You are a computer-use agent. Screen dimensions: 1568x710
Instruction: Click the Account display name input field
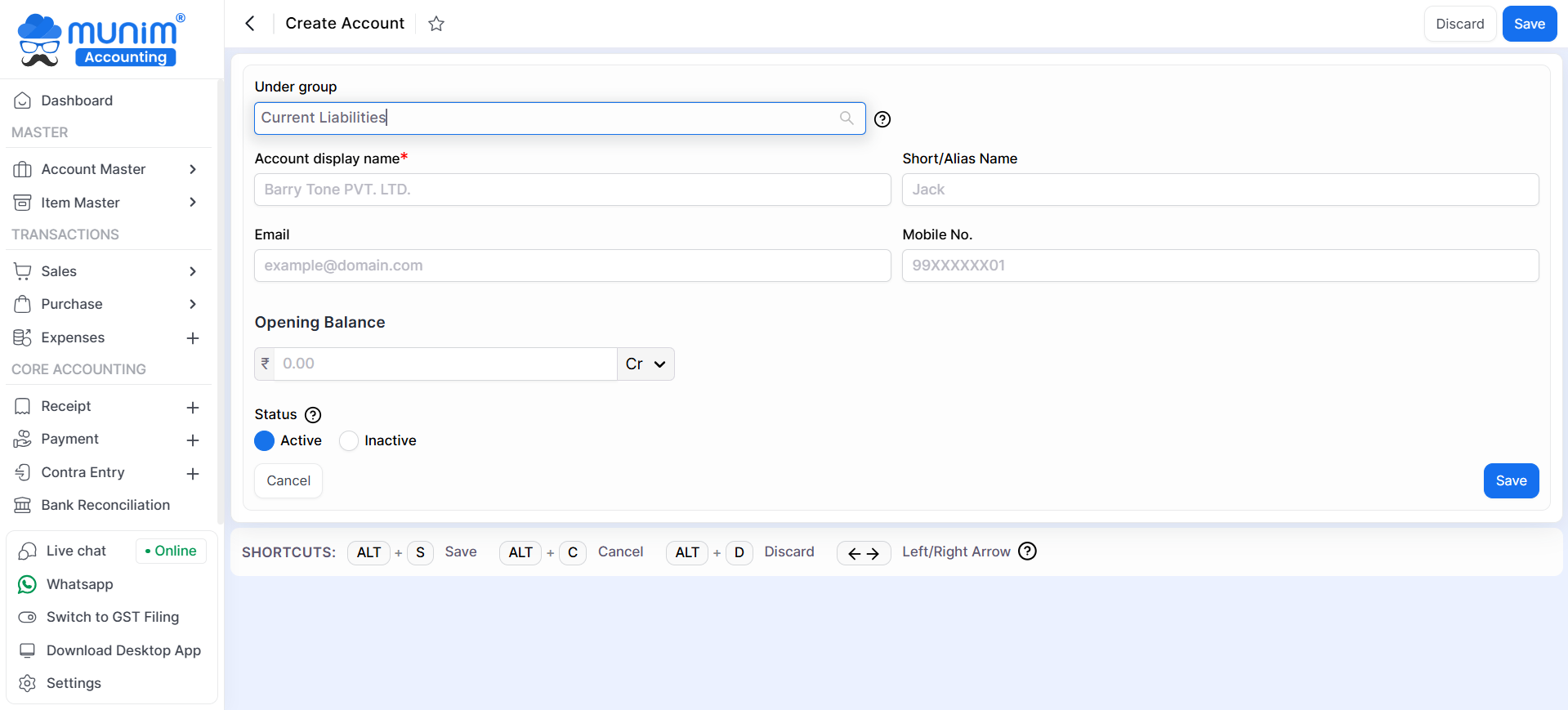[572, 190]
